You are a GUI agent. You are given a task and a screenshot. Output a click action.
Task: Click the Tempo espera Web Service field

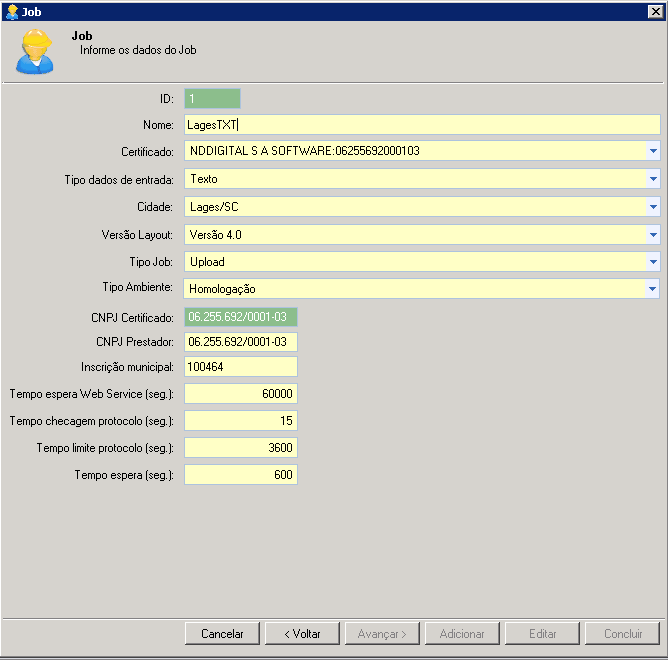pyautogui.click(x=241, y=394)
